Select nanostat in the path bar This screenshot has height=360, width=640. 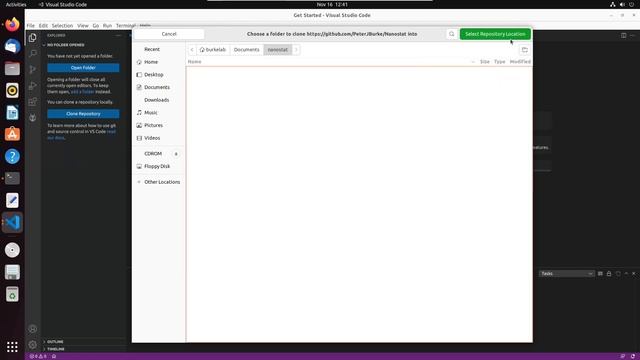click(278, 50)
